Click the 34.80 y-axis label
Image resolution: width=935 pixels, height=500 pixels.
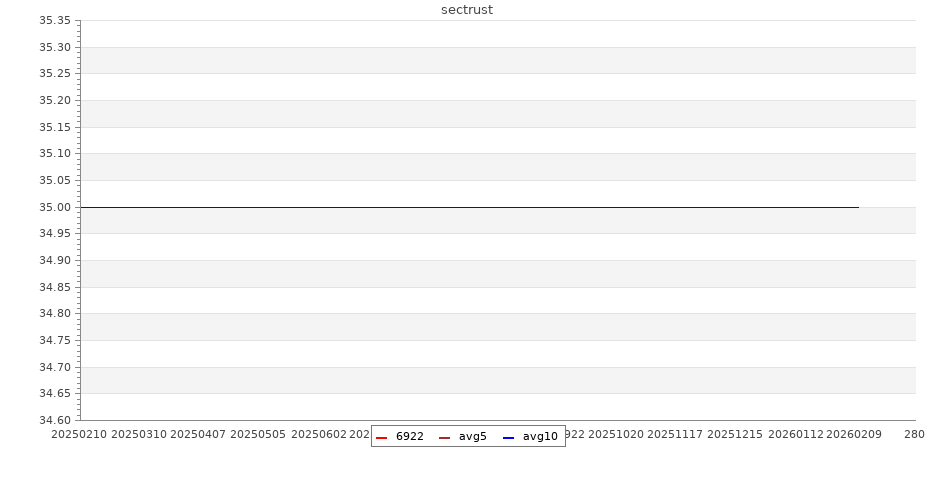55,313
